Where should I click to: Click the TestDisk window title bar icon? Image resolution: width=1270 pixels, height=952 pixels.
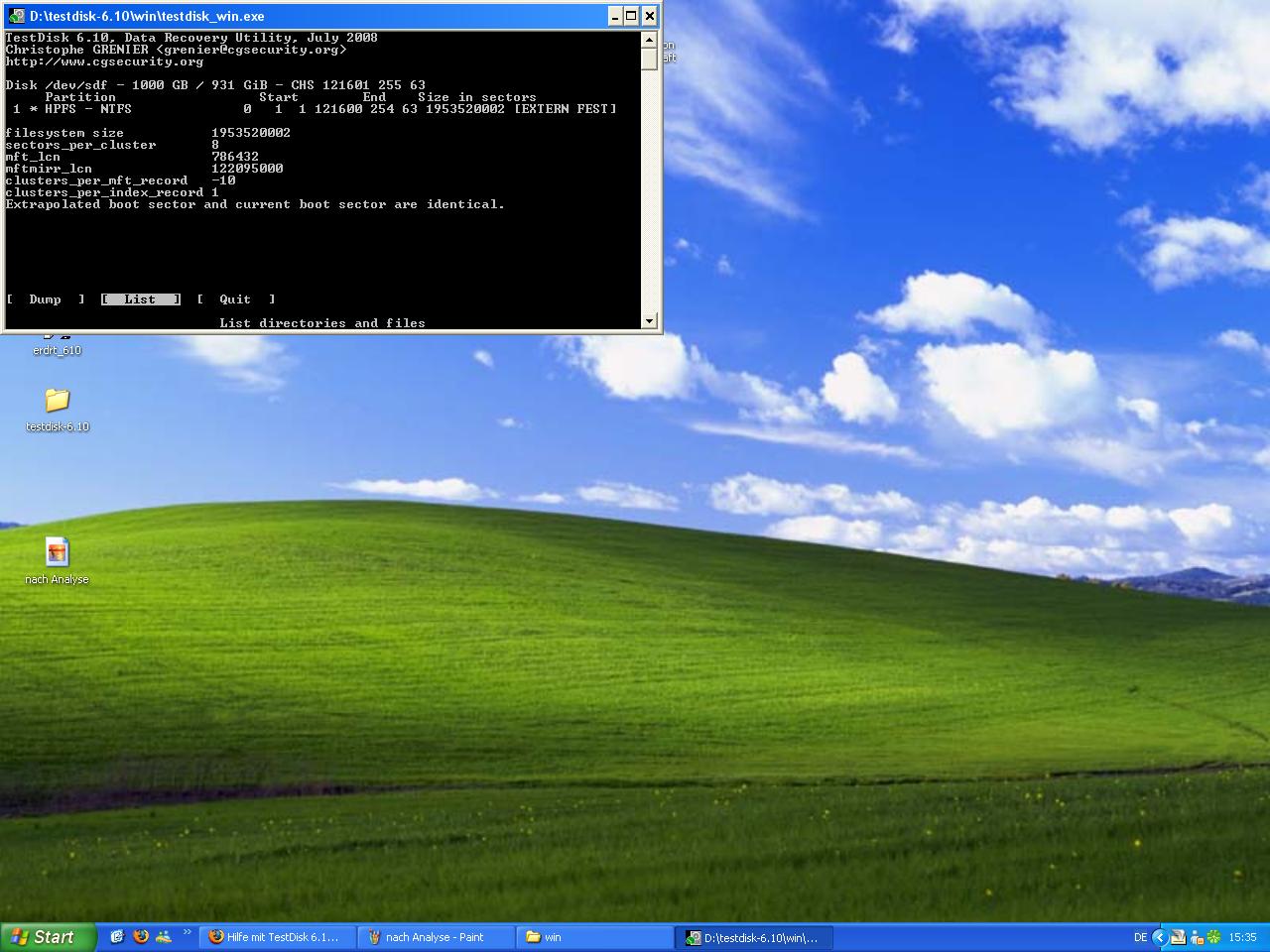[x=16, y=16]
